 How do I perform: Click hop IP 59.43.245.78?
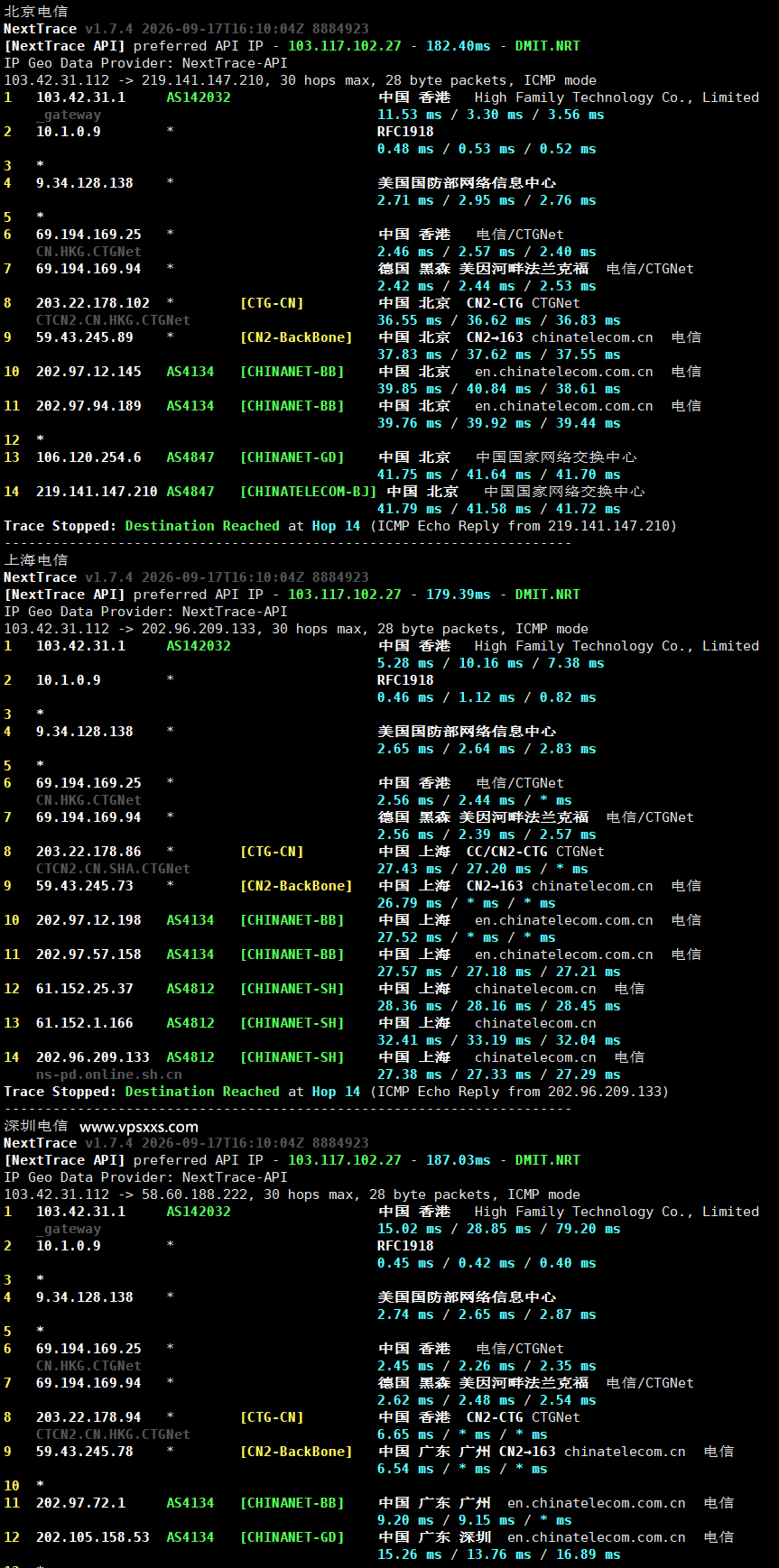pos(85,1452)
